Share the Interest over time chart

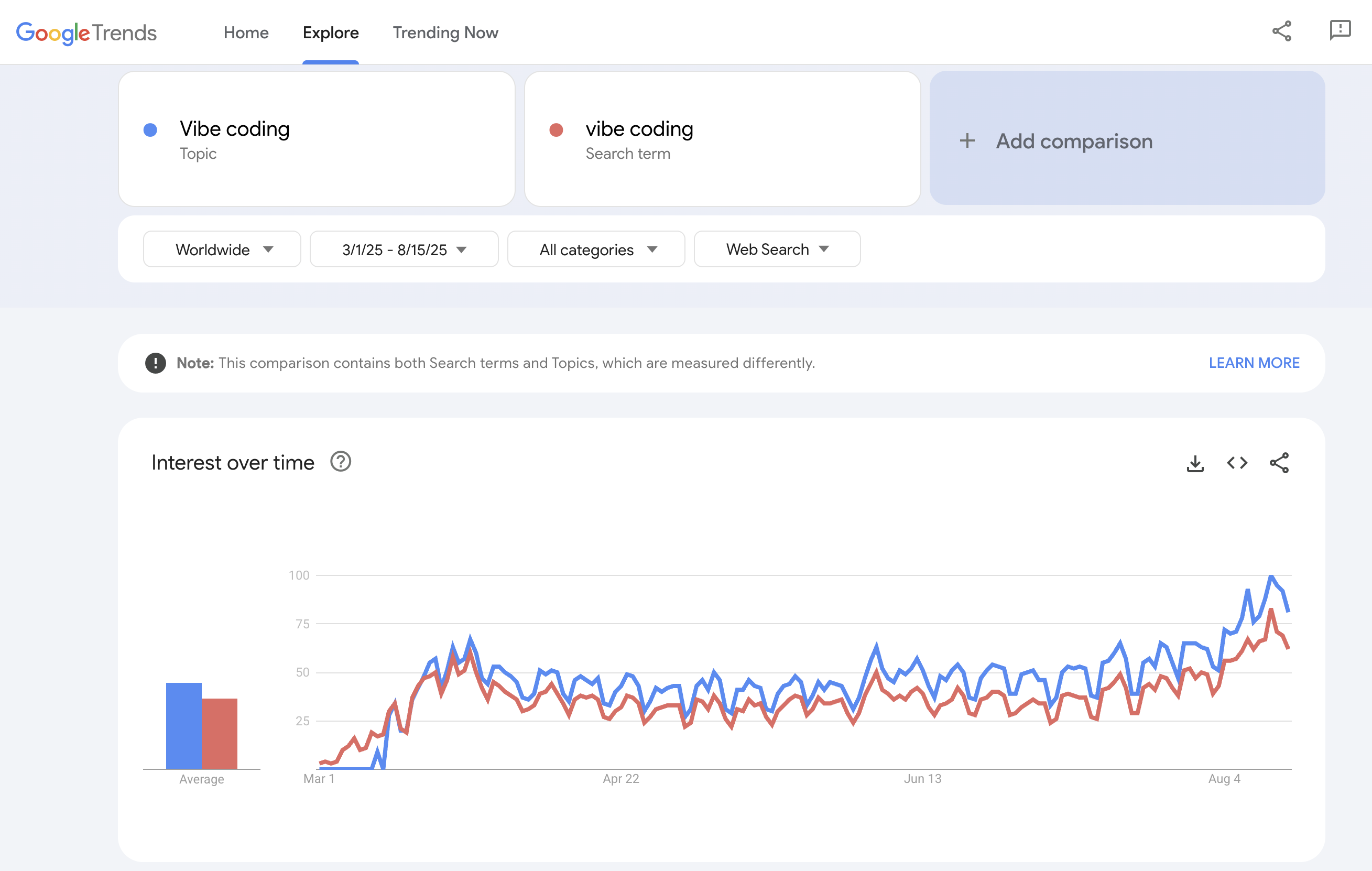tap(1279, 463)
